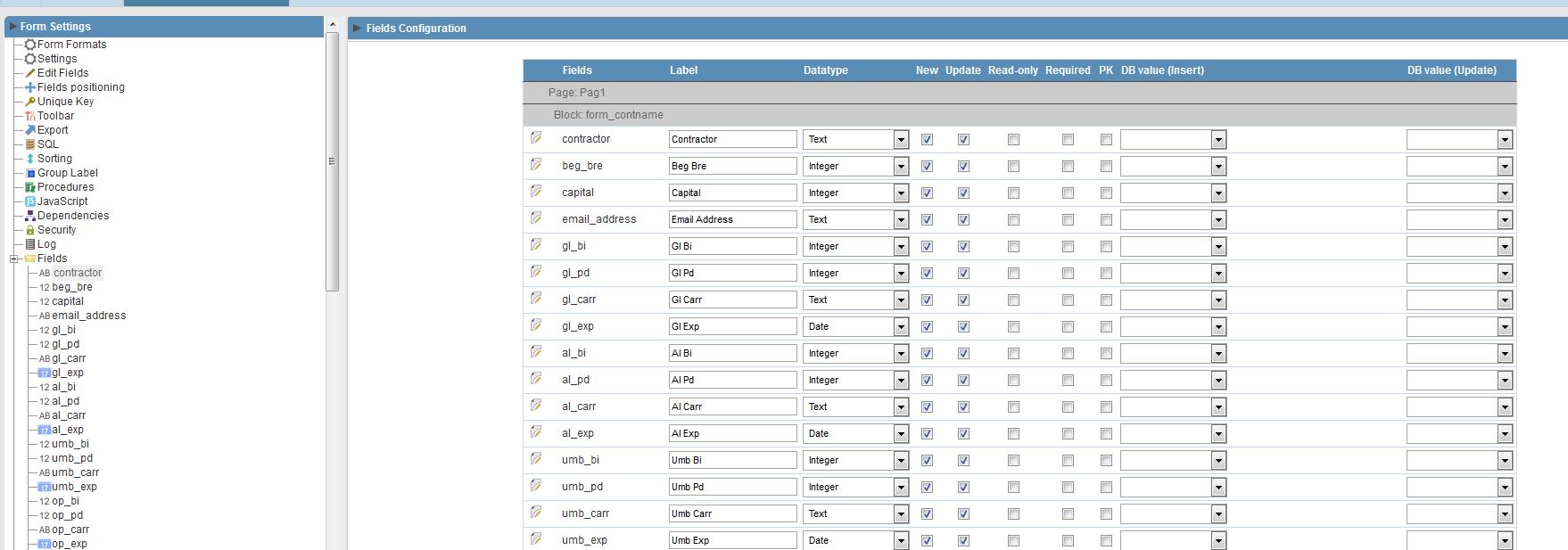Viewport: 1568px width, 550px height.
Task: Check PK checkbox for contractor
Action: click(x=1106, y=140)
